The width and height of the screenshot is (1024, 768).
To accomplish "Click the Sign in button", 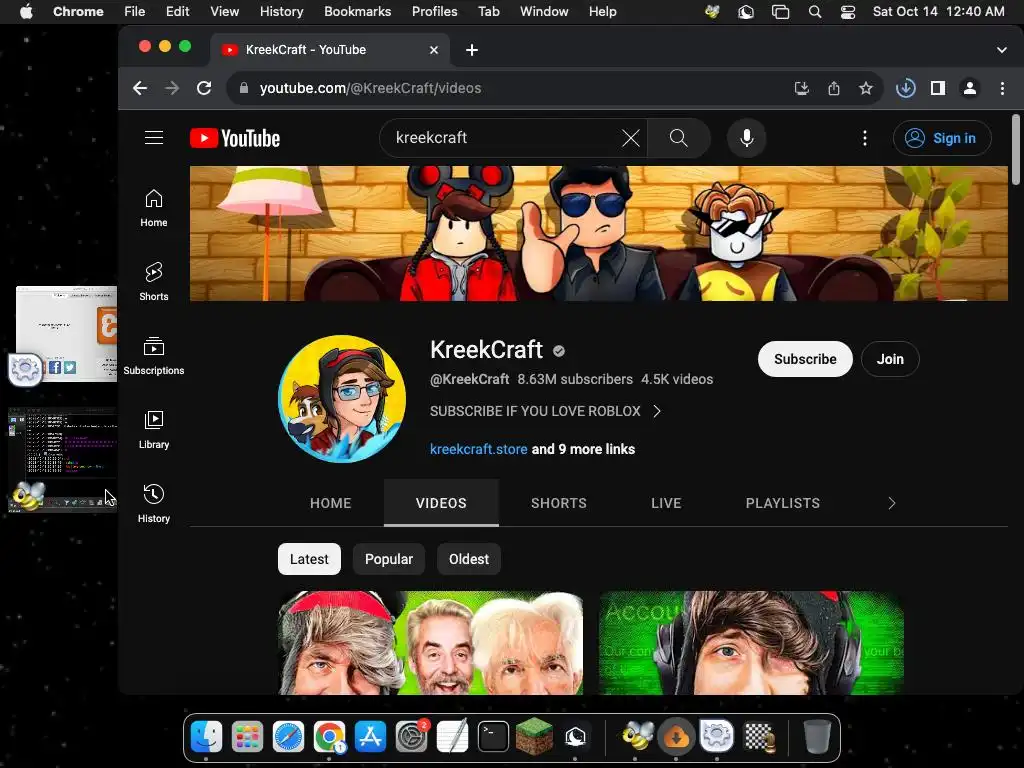I will click(x=942, y=138).
